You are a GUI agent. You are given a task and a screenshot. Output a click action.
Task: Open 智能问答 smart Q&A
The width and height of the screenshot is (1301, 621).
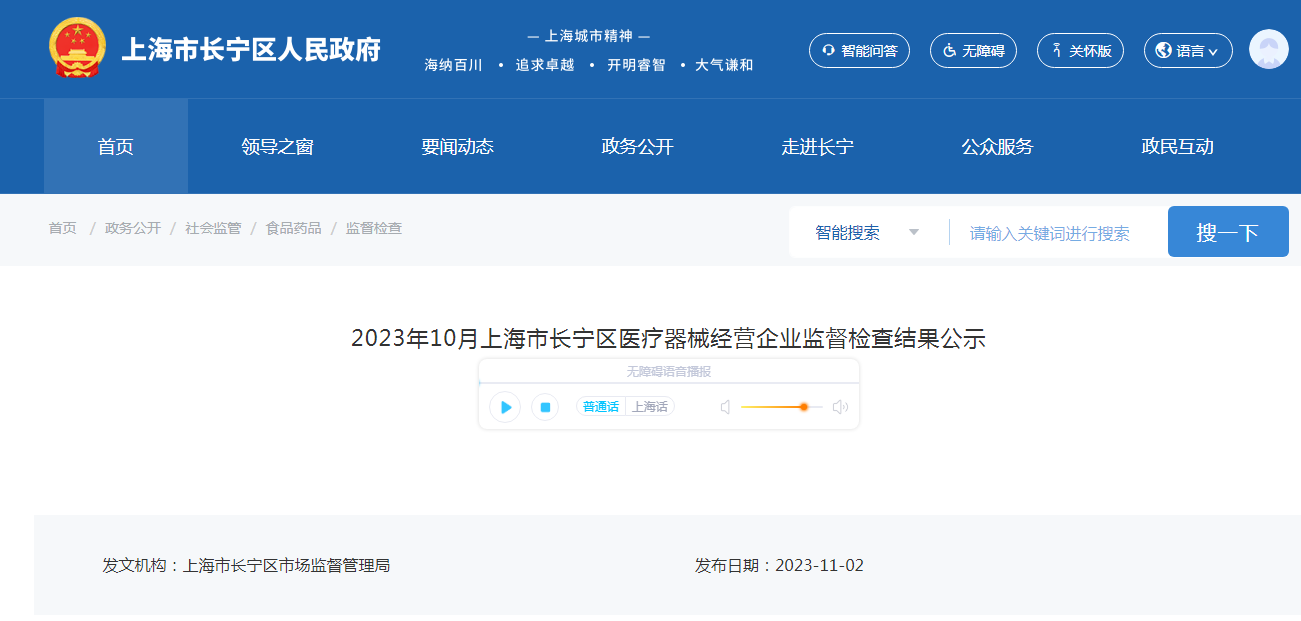point(859,50)
